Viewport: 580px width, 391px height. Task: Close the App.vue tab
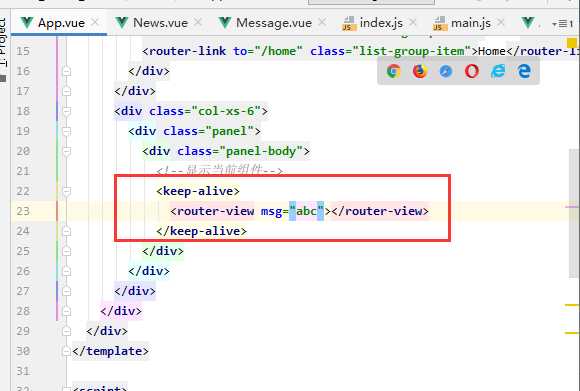pyautogui.click(x=95, y=23)
